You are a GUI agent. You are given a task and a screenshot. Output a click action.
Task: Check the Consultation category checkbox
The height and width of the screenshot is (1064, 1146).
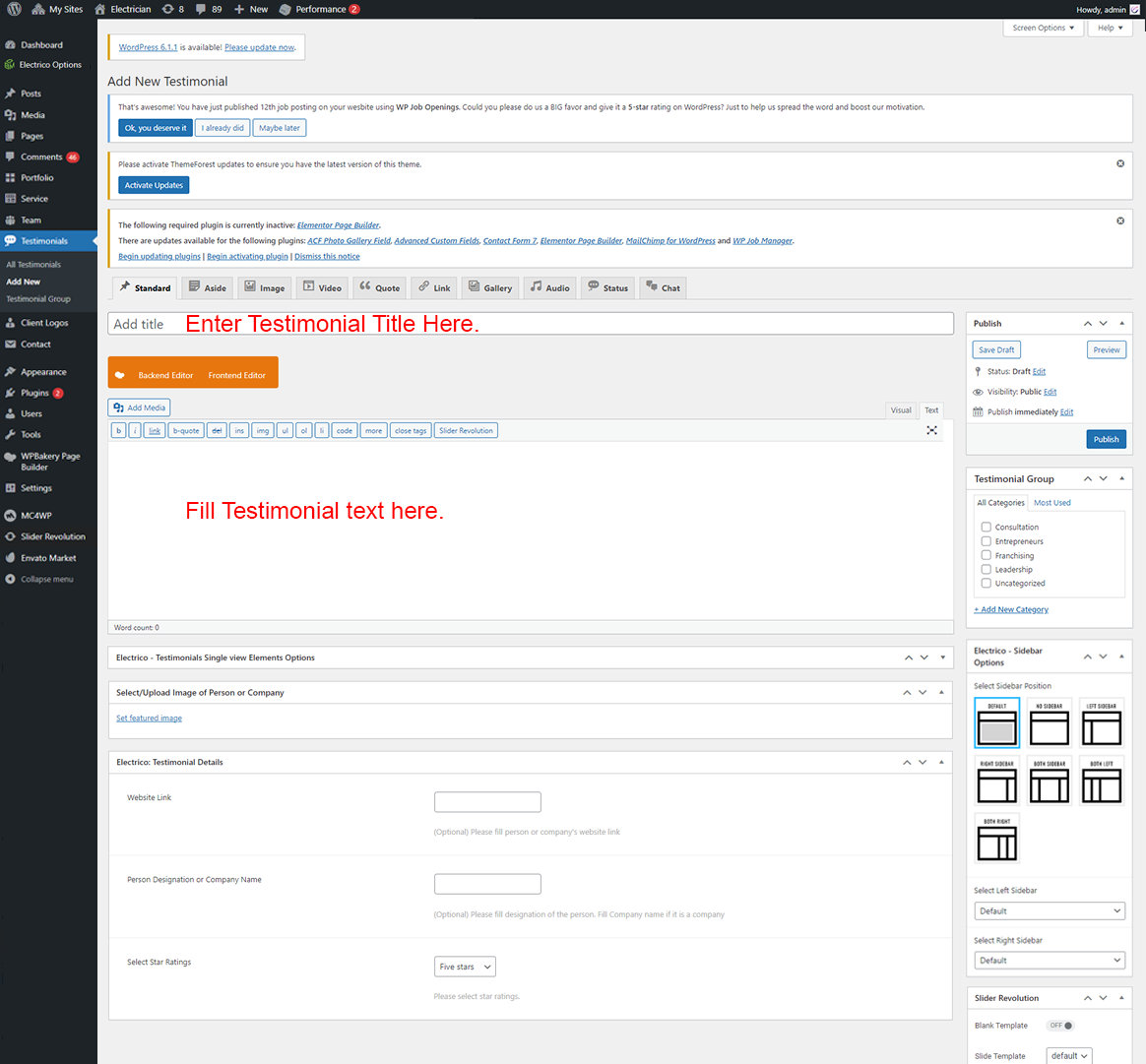click(986, 528)
